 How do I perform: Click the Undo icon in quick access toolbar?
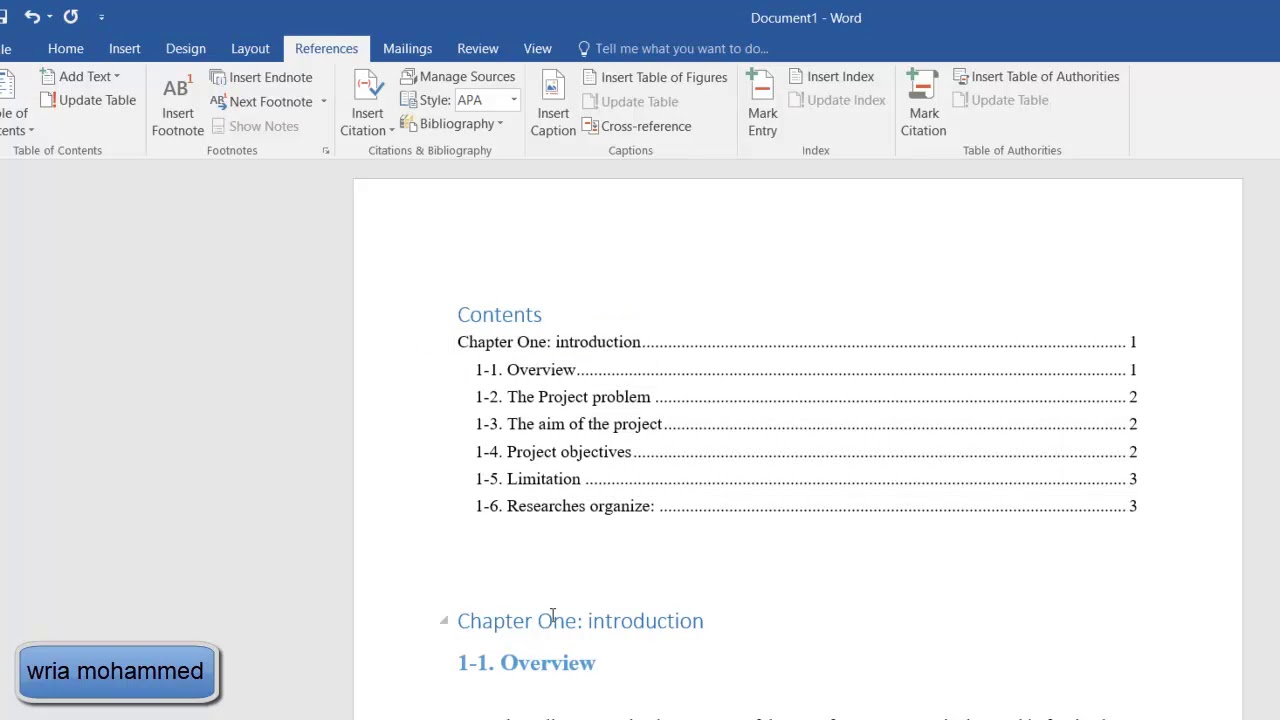(32, 17)
